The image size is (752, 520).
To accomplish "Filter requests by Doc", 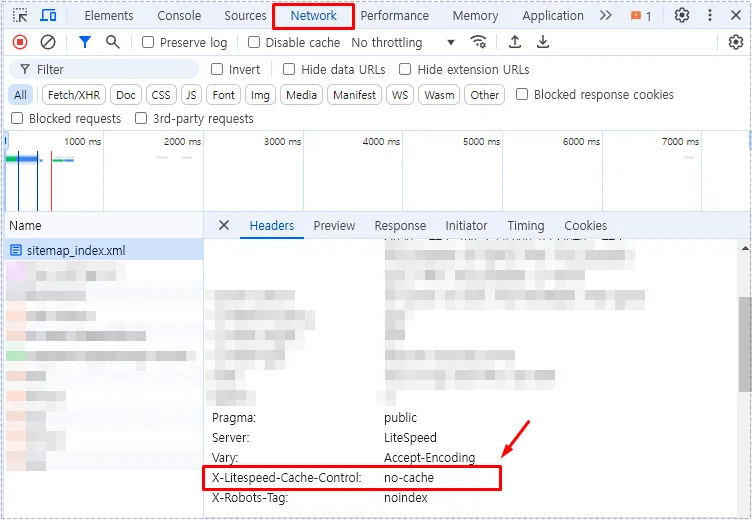I will point(126,95).
